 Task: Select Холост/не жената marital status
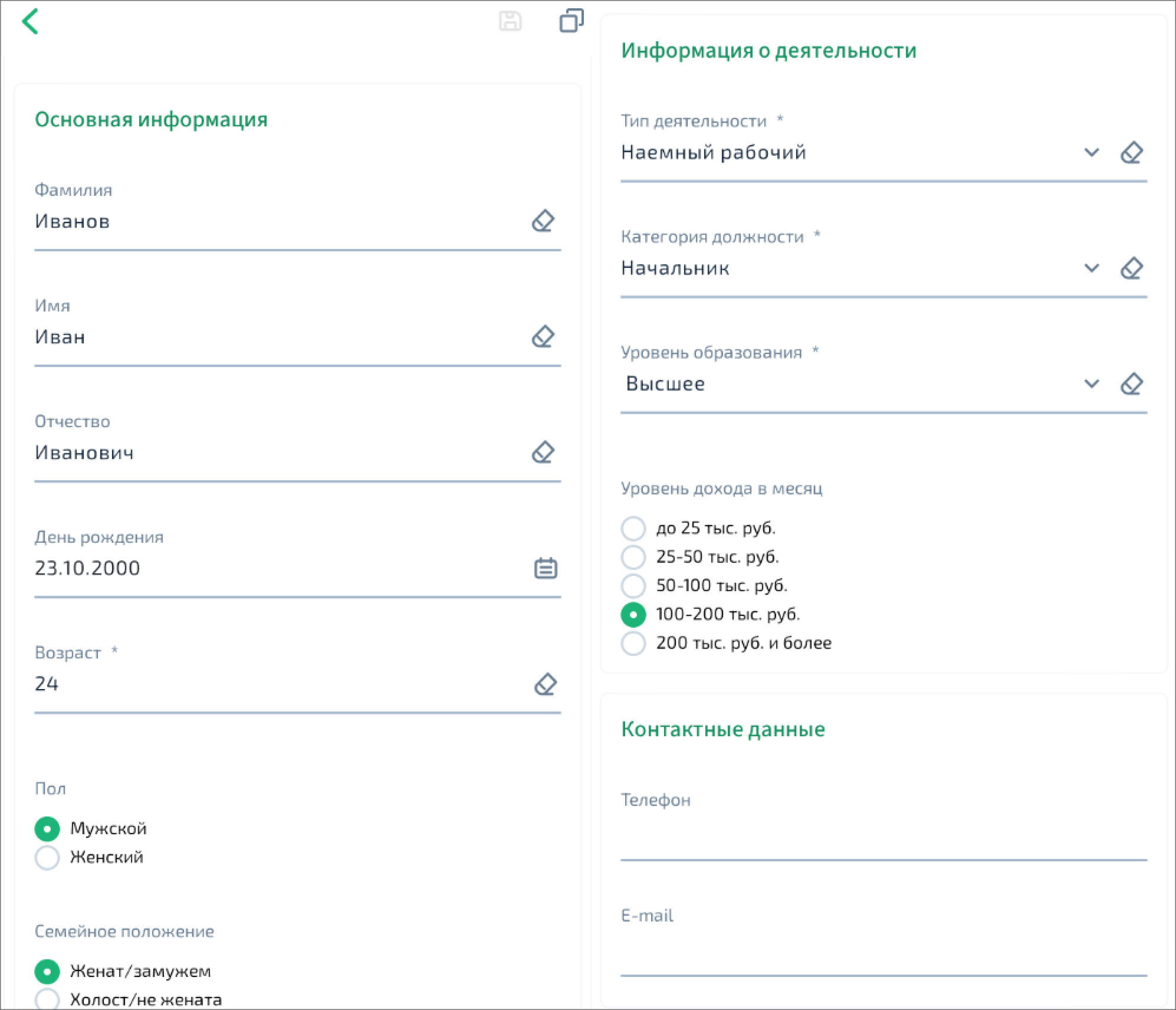(x=47, y=1000)
